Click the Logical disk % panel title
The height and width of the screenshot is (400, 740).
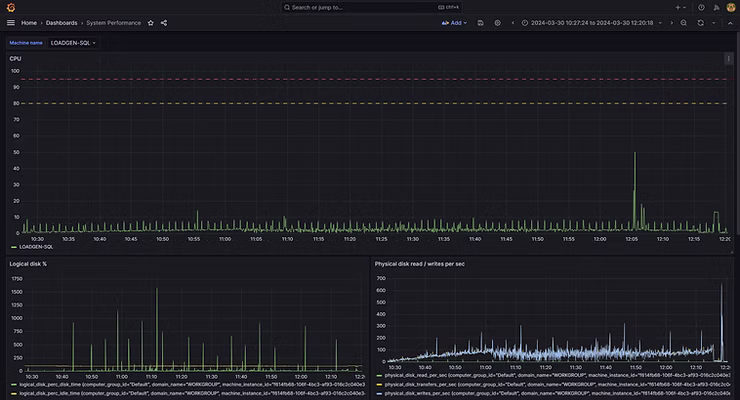point(28,264)
